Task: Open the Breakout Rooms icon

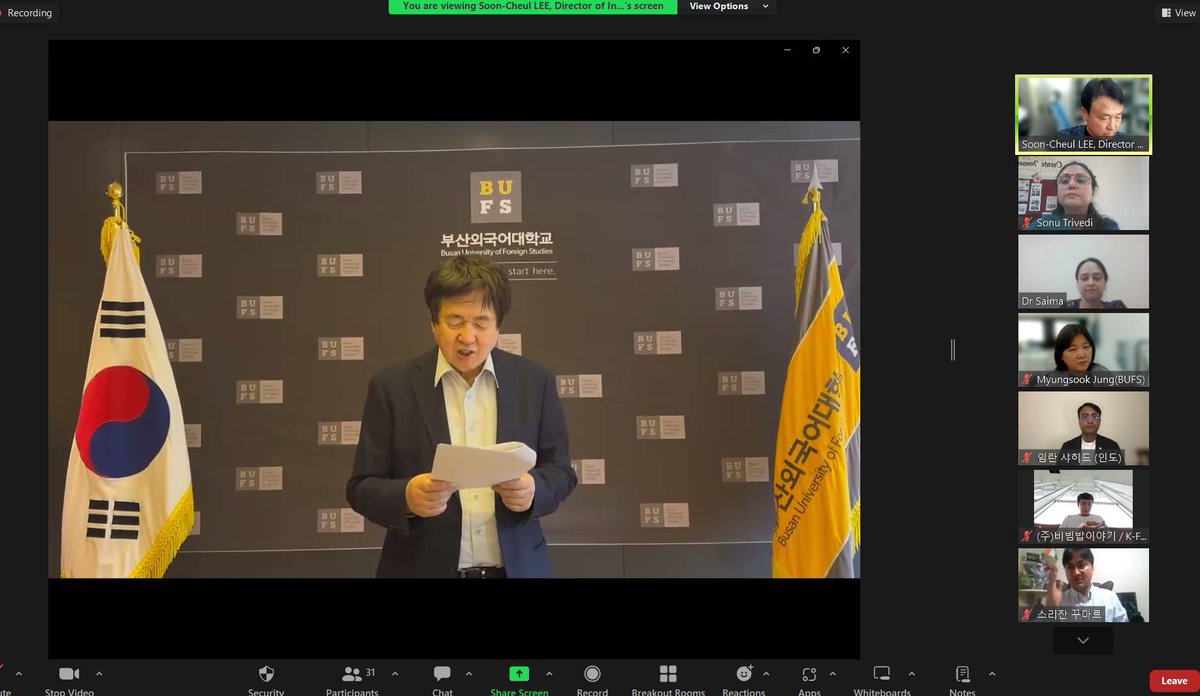Action: click(x=668, y=673)
